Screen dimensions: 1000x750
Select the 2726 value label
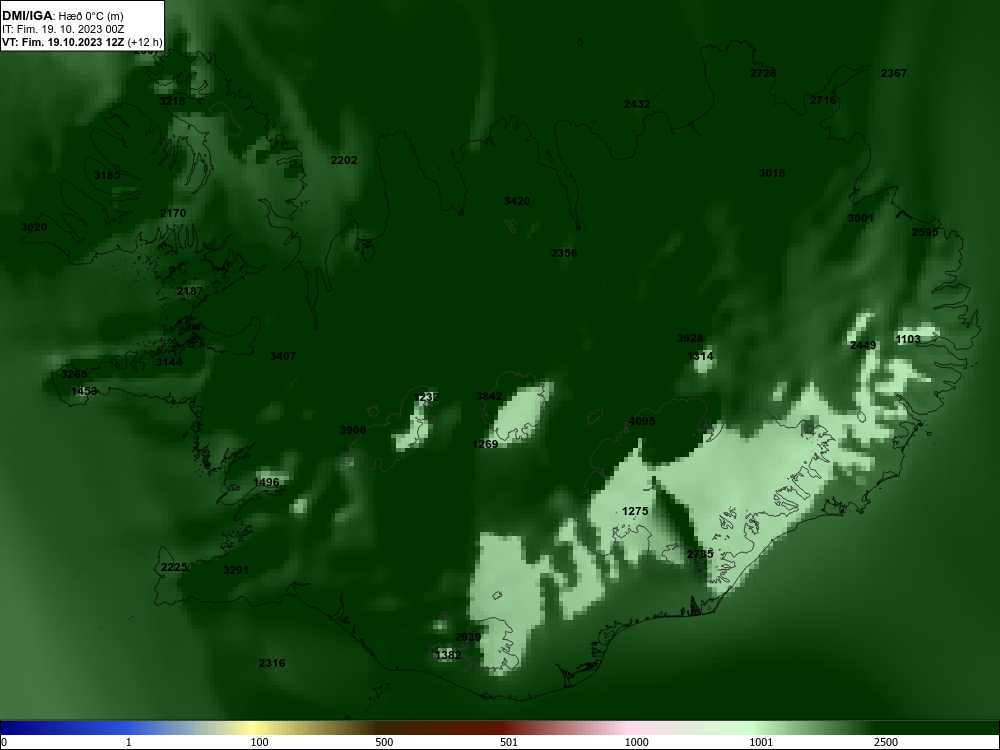point(763,73)
